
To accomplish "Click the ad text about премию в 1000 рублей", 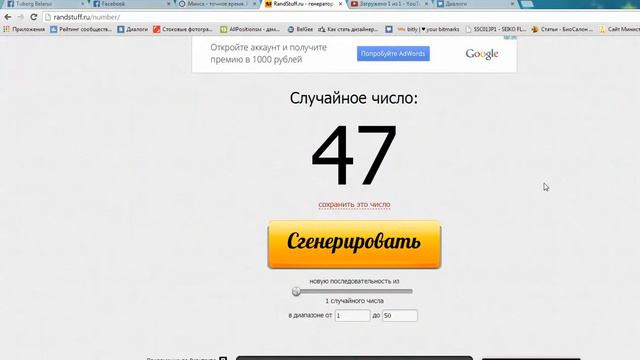I will 268,53.
